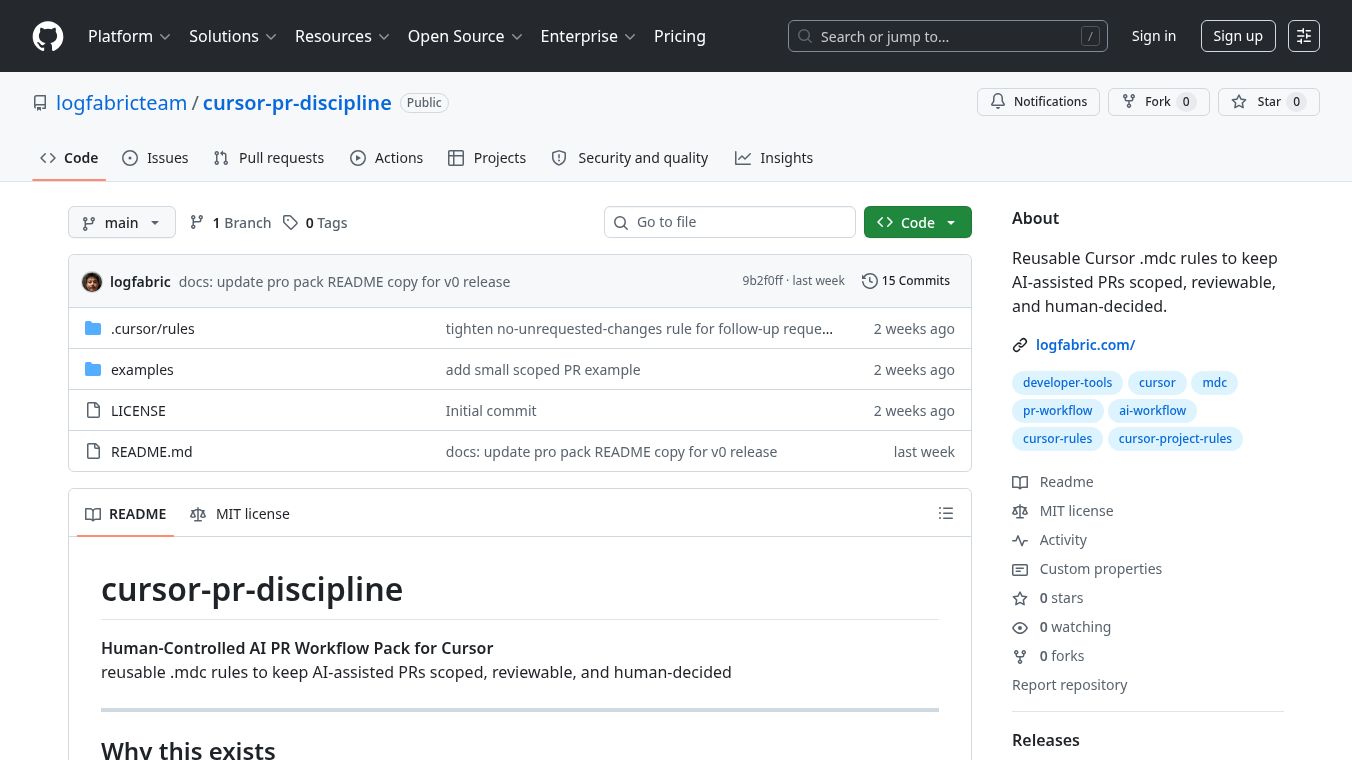Open the green Code dropdown button
1352x760 pixels.
pyautogui.click(x=918, y=222)
